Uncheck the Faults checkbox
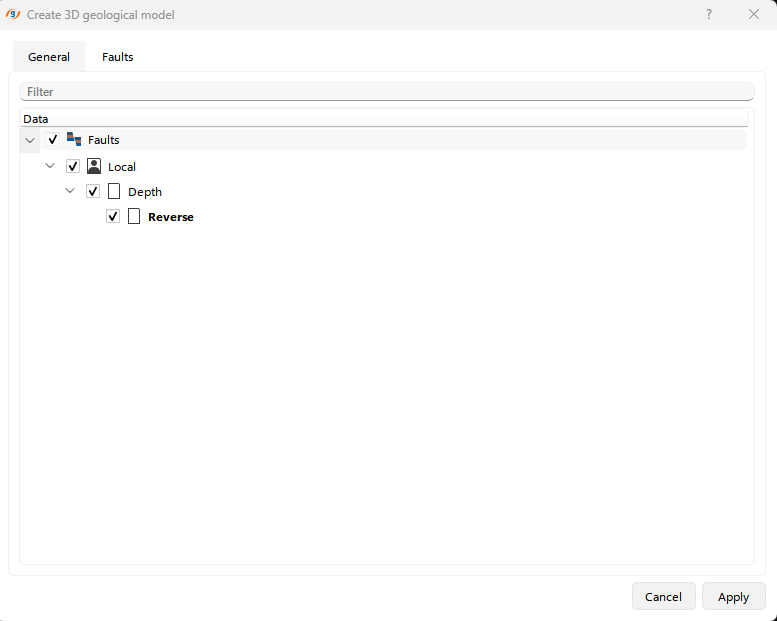The width and height of the screenshot is (777, 621). pos(53,139)
